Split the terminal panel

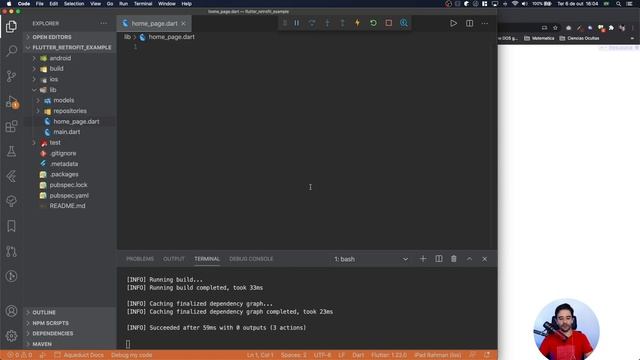click(x=438, y=259)
